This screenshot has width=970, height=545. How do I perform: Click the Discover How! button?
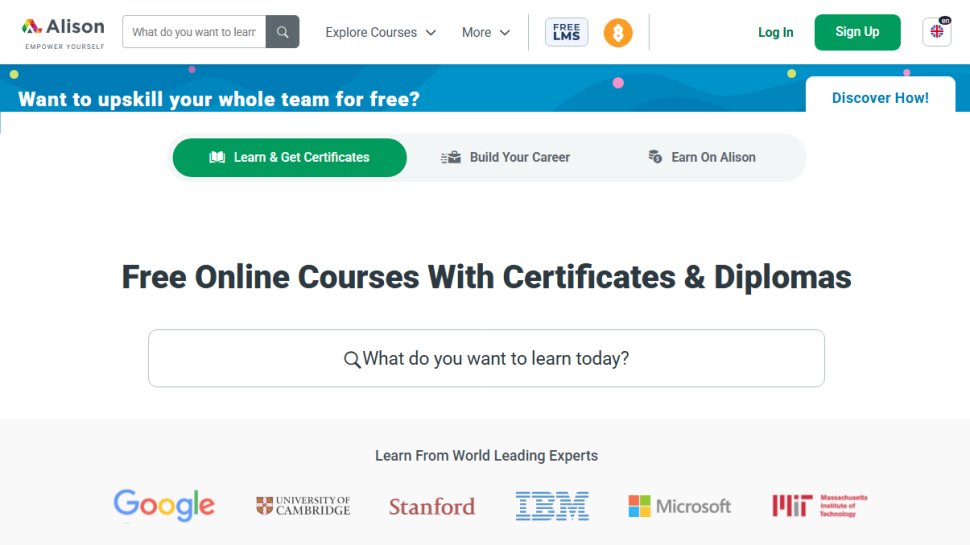tap(880, 97)
